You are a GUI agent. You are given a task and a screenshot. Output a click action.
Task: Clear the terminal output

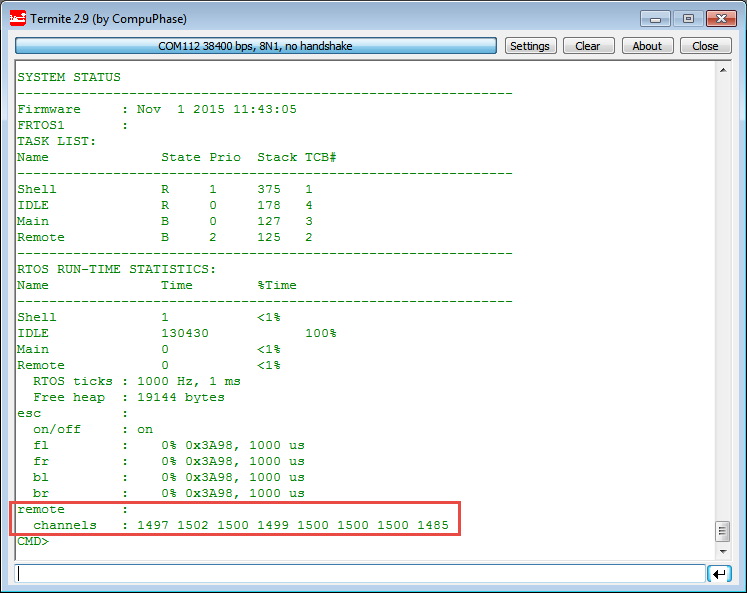coord(588,46)
